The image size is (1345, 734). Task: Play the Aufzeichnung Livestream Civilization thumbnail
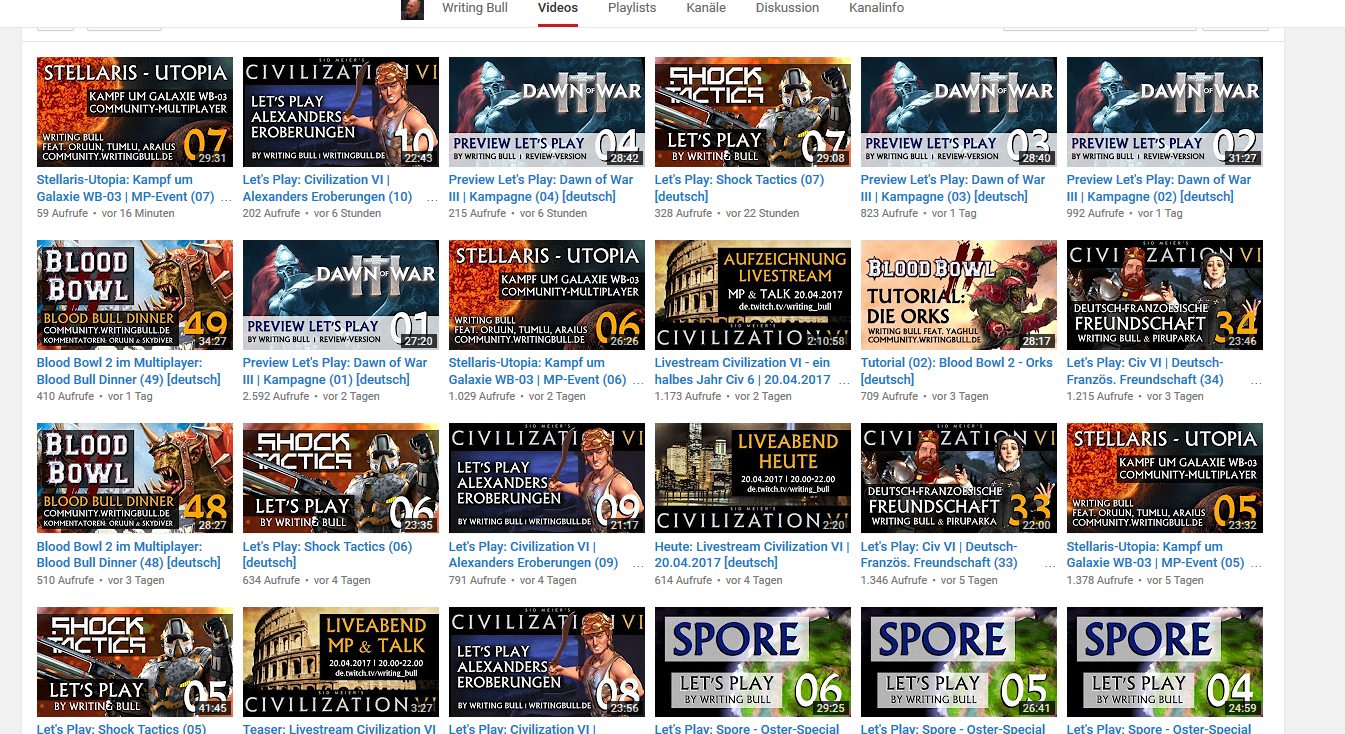pyautogui.click(x=753, y=294)
